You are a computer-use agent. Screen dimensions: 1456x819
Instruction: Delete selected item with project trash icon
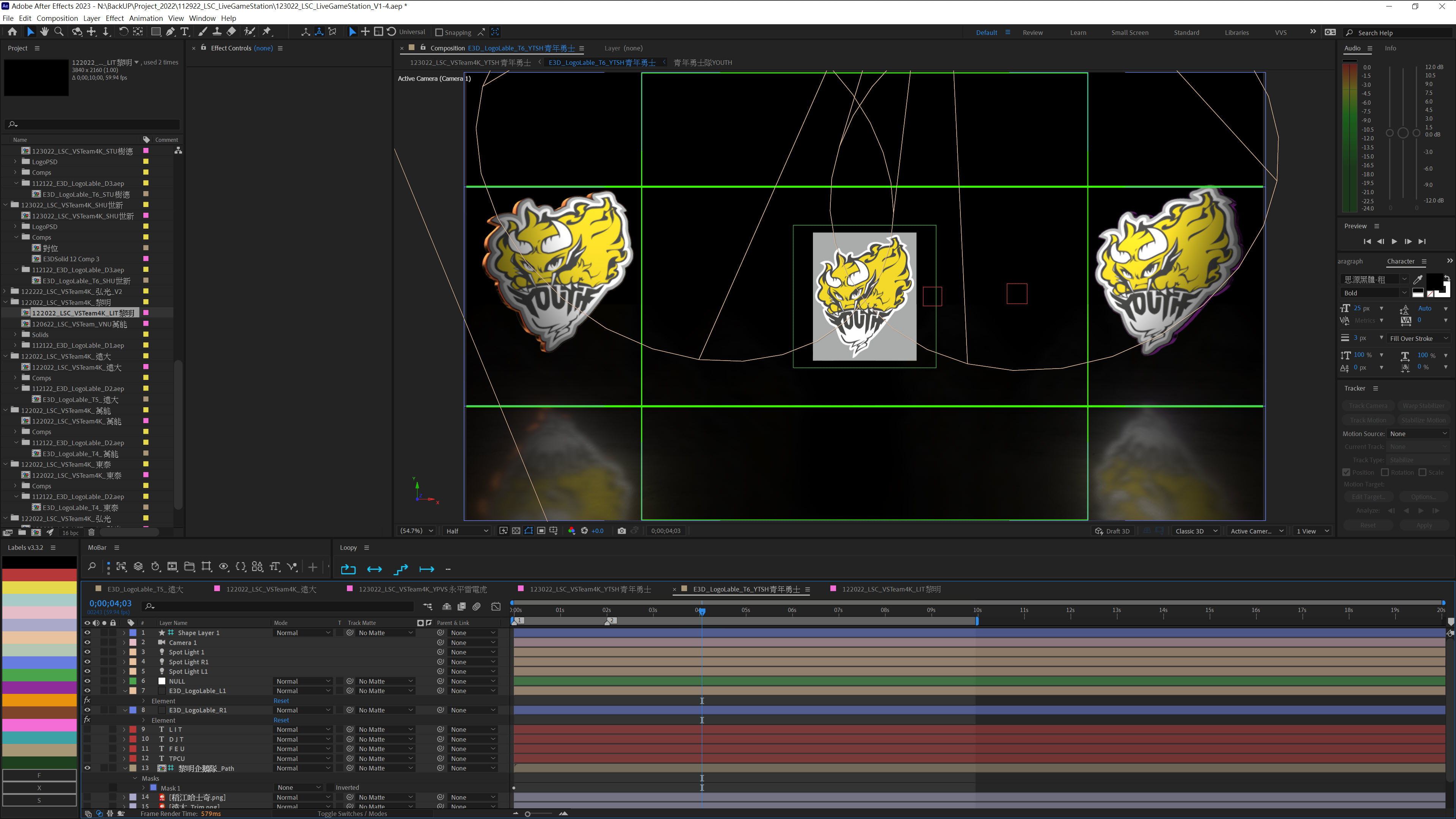click(x=91, y=532)
